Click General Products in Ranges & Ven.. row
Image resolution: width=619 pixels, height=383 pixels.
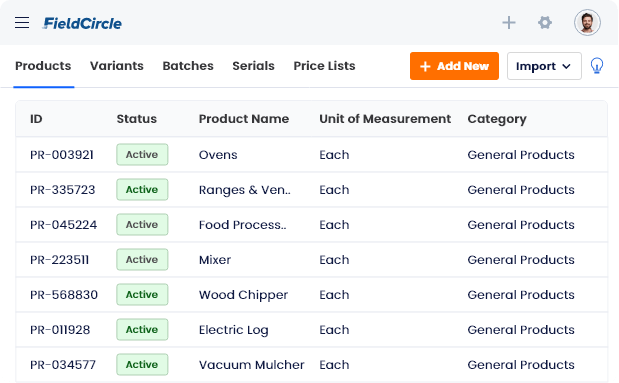coord(521,190)
